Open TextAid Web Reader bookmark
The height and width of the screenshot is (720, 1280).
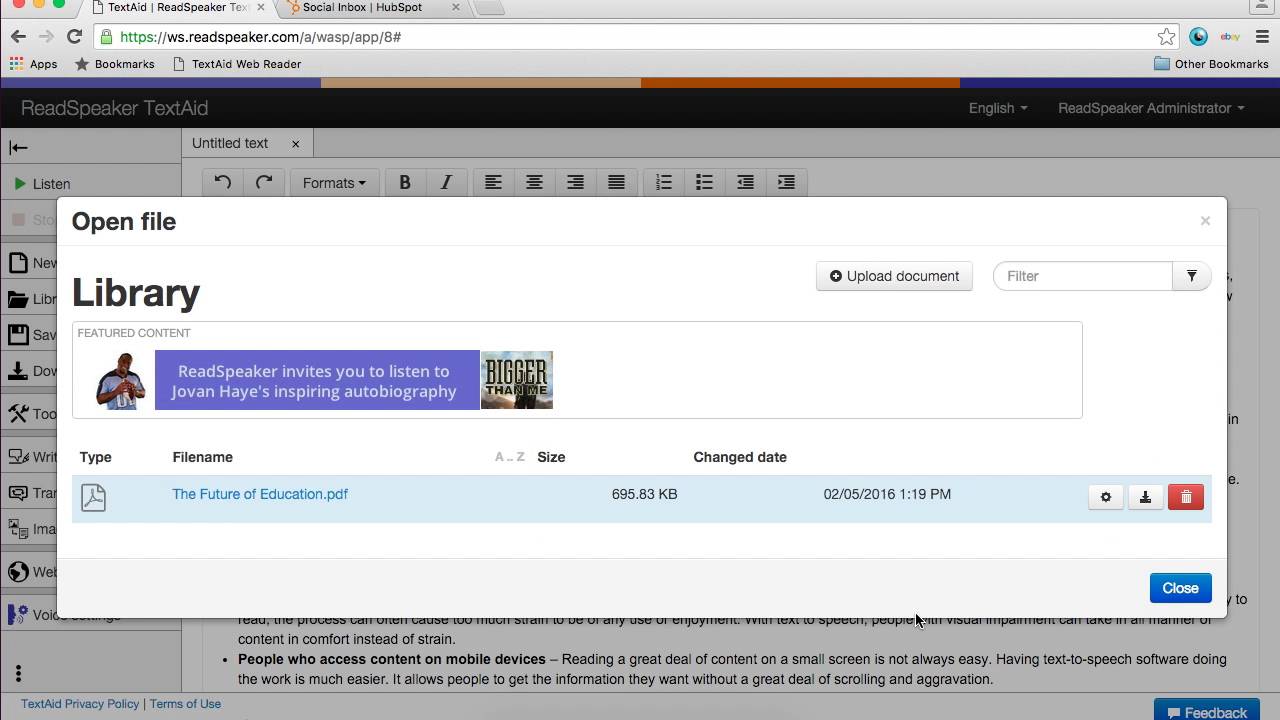[237, 64]
